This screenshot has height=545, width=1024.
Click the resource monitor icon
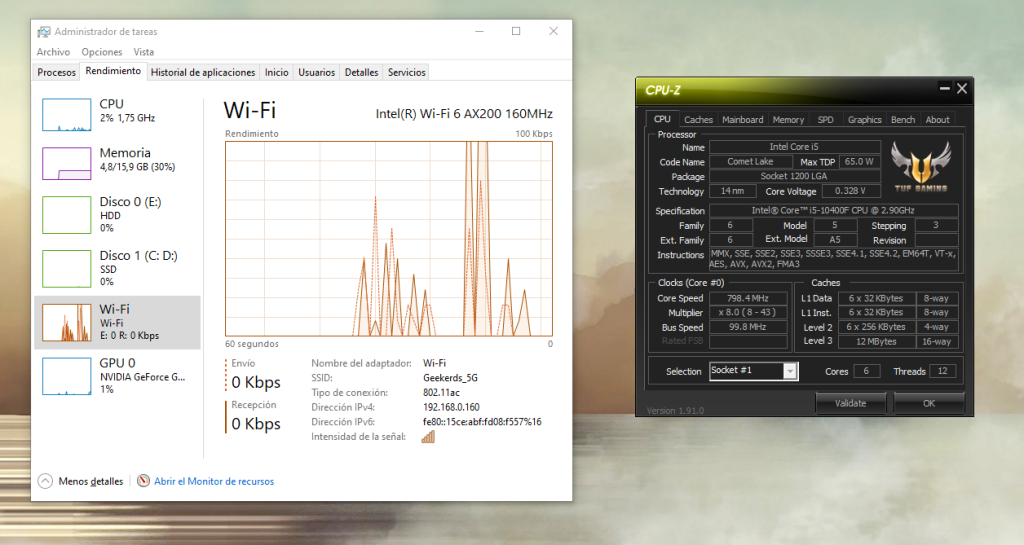143,481
